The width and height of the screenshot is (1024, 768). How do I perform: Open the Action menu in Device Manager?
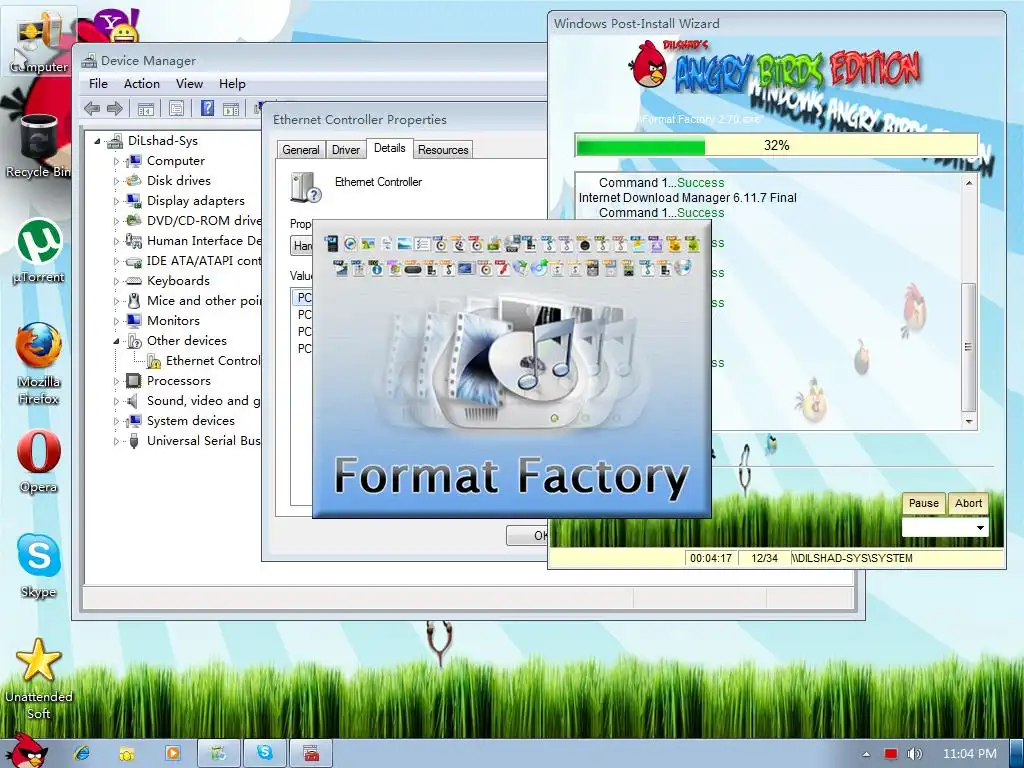tap(142, 84)
